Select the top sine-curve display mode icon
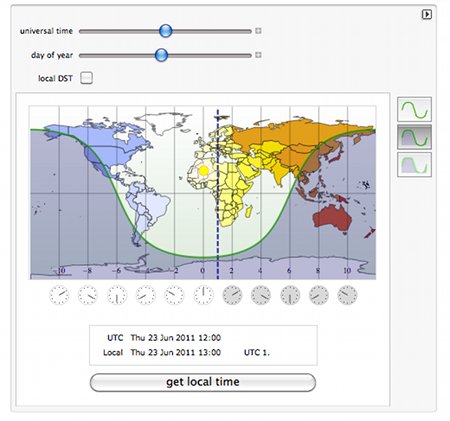 tap(414, 109)
